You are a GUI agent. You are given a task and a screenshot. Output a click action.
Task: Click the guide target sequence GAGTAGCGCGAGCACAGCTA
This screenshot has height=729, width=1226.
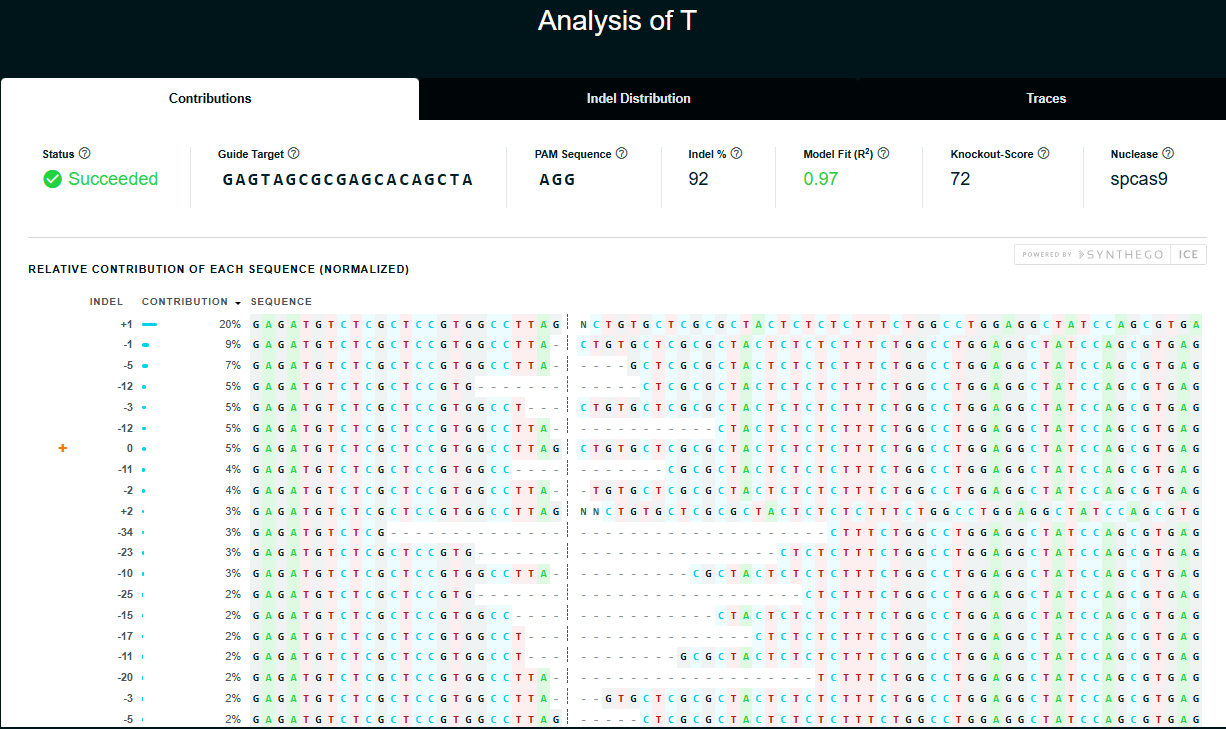pos(347,180)
